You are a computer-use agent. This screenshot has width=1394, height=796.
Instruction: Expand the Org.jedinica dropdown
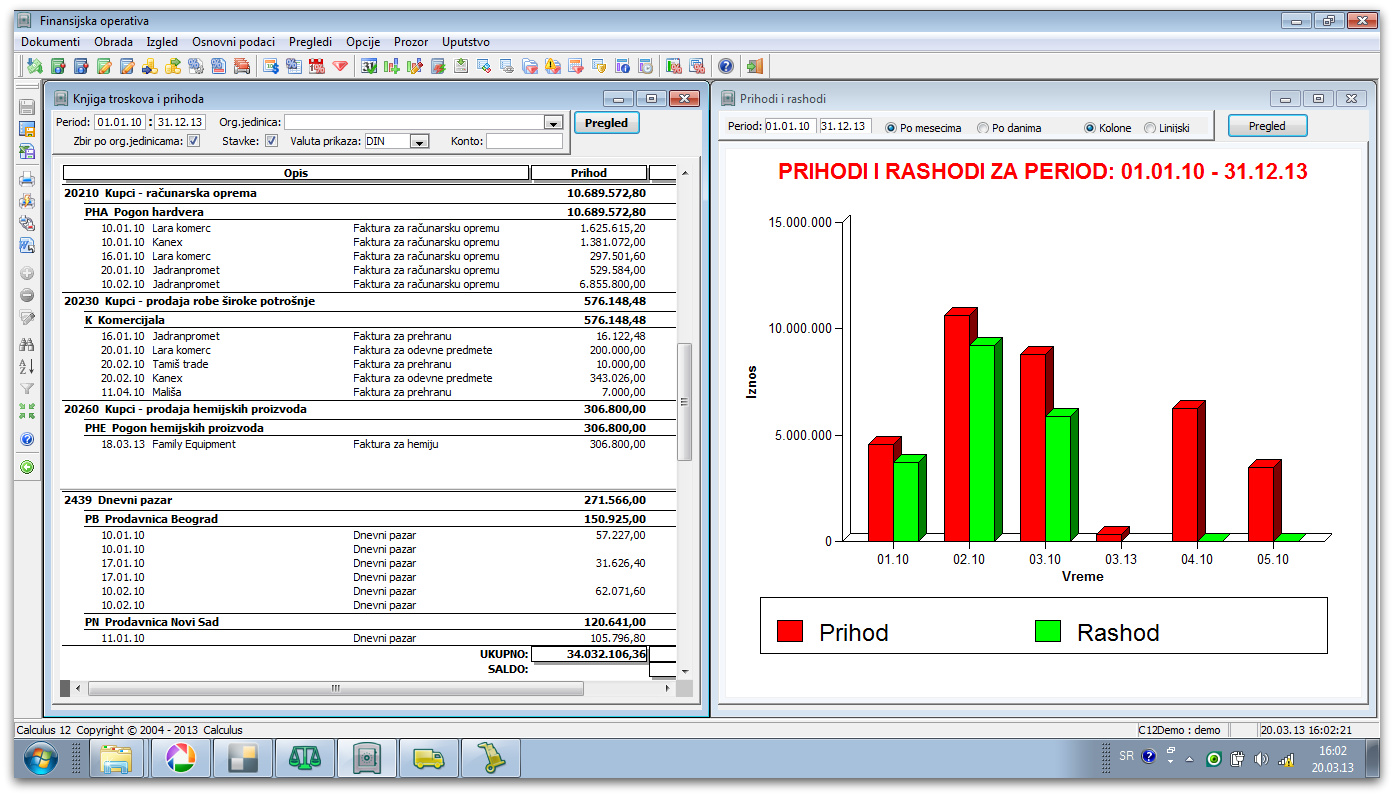click(x=552, y=122)
